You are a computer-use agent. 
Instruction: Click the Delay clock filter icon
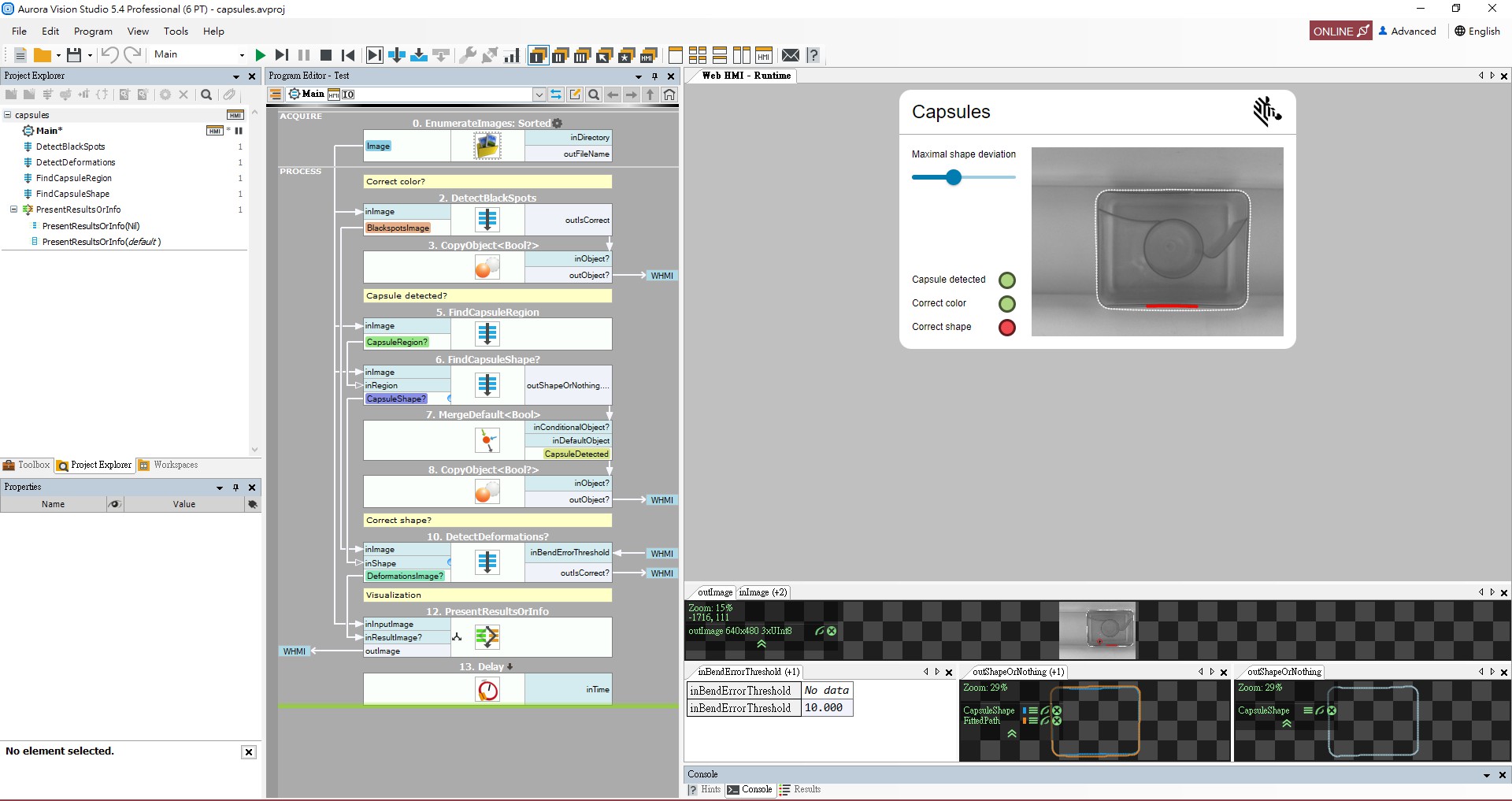487,690
